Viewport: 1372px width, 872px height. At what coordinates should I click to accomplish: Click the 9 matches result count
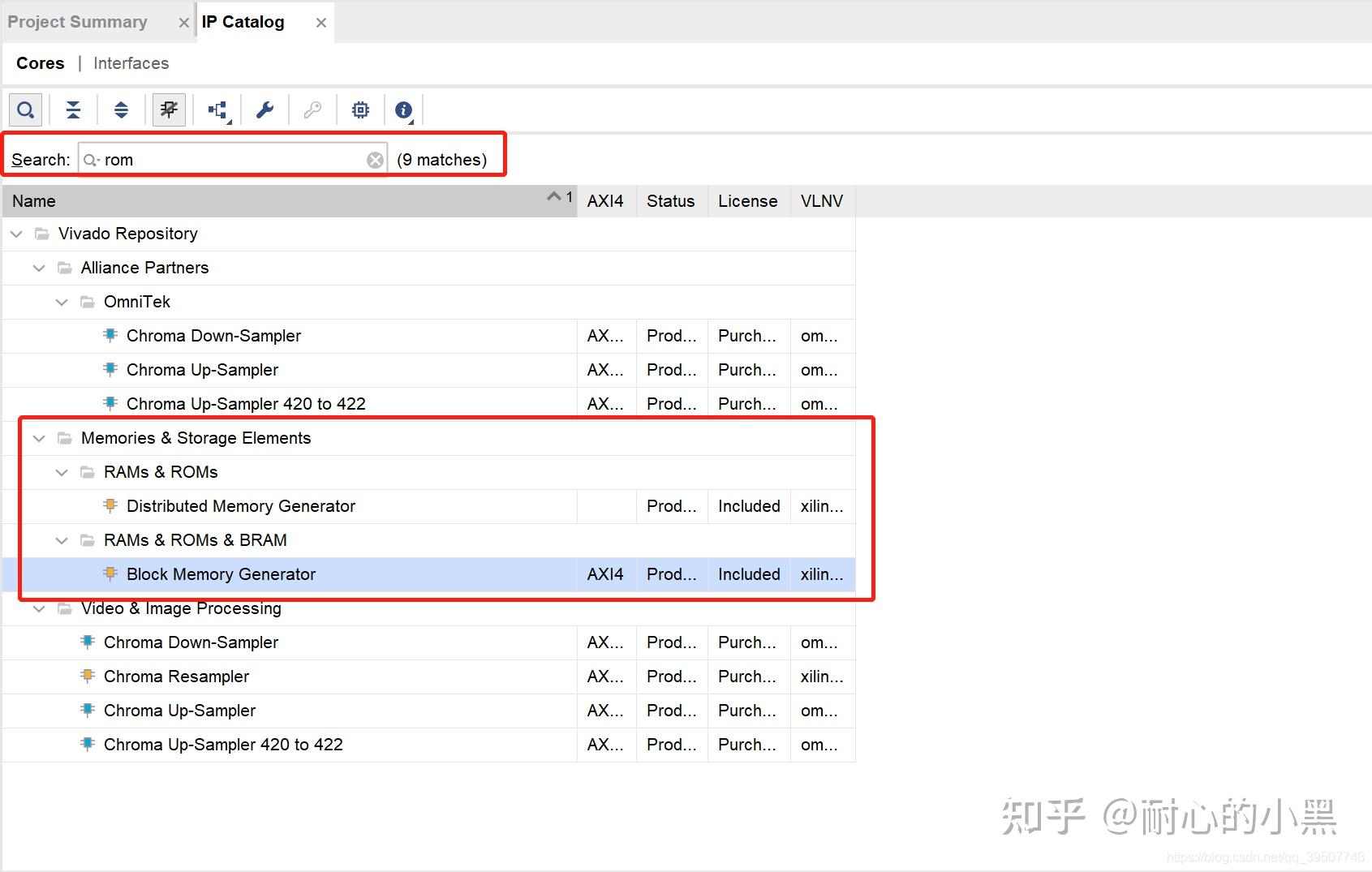(442, 160)
